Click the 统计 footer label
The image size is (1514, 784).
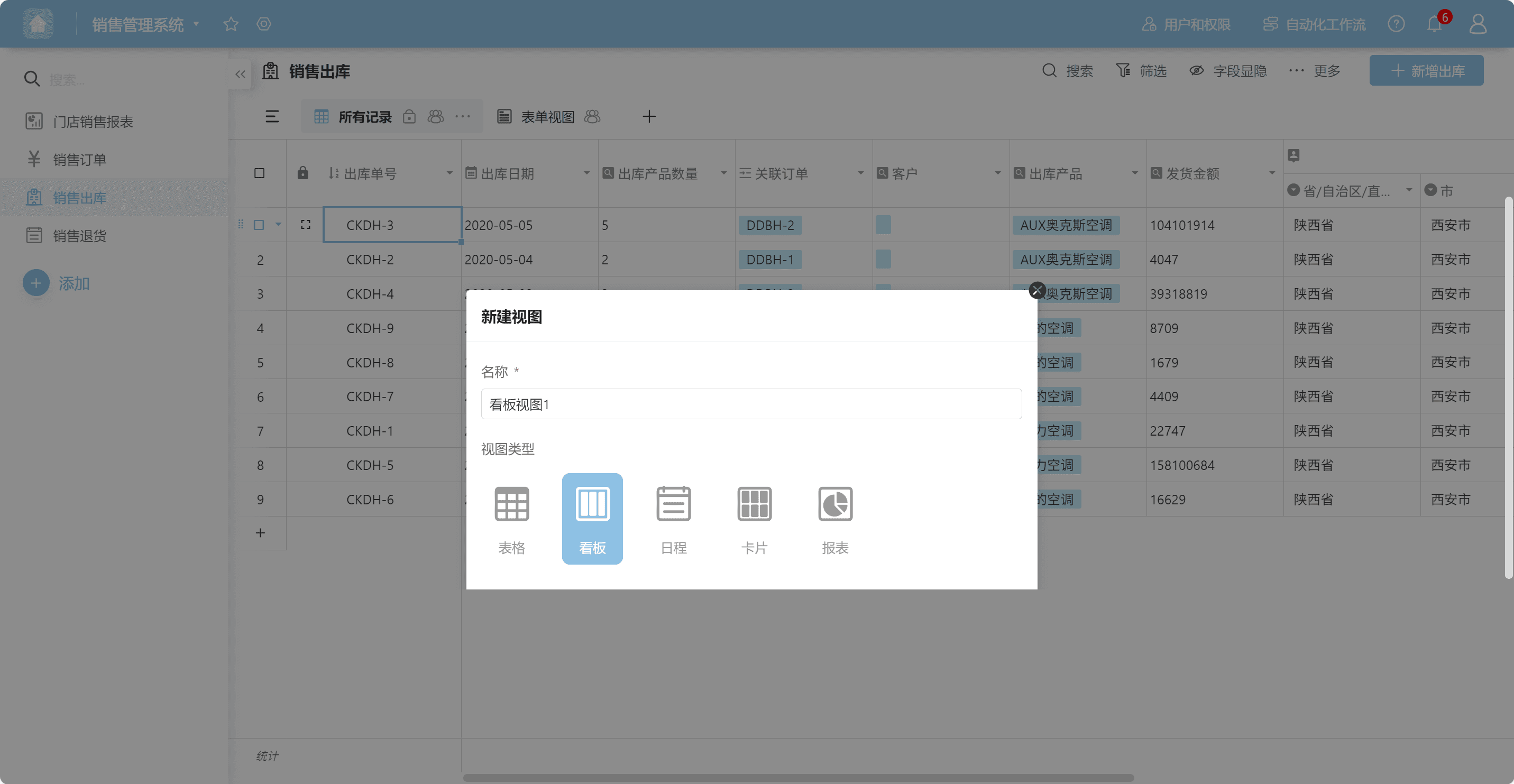coord(268,756)
